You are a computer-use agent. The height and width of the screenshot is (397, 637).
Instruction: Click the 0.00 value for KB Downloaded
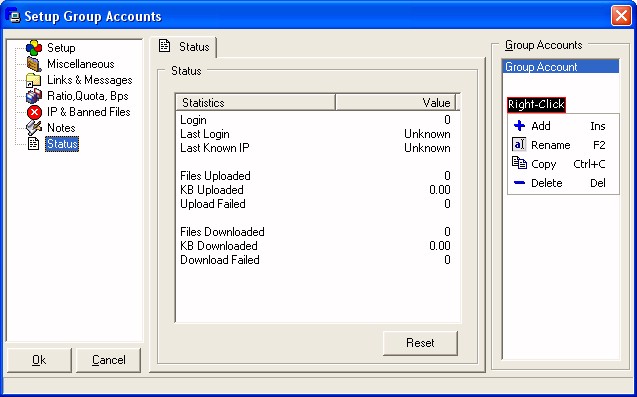440,246
